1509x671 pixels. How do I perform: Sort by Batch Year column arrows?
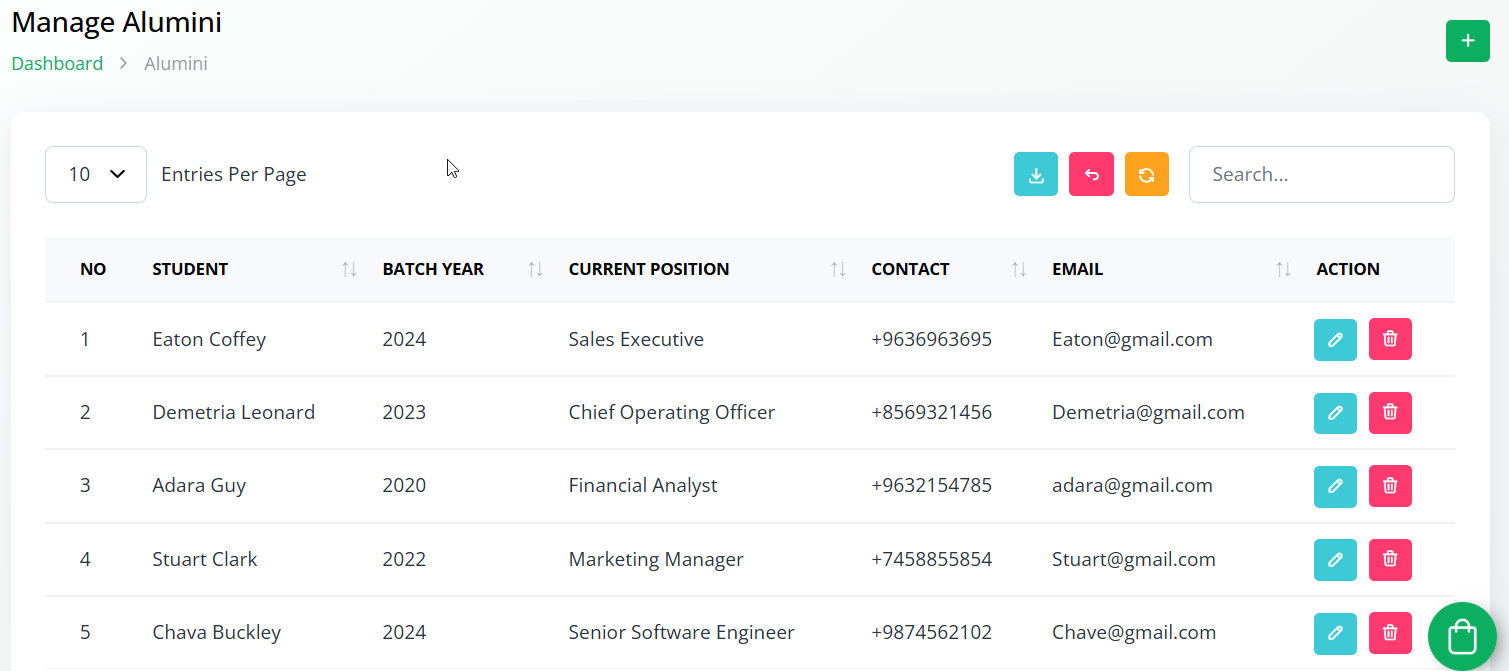point(535,269)
